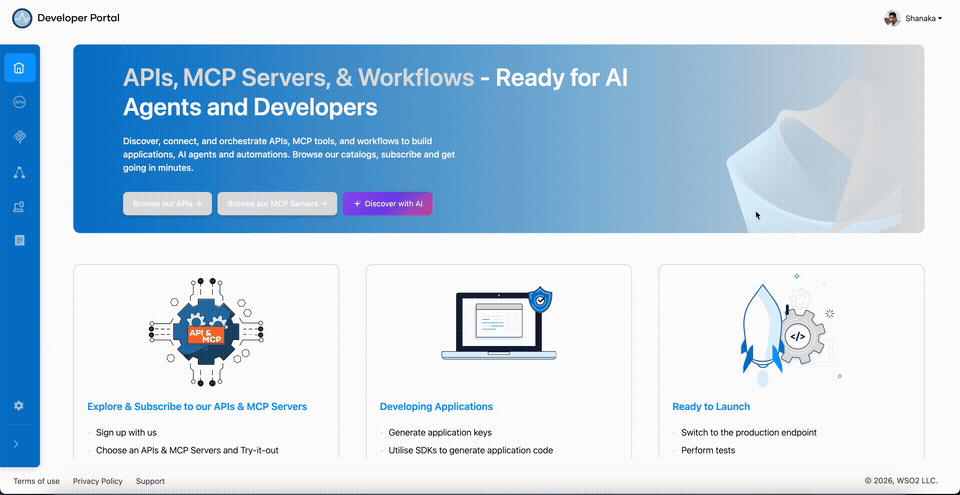Open the applications laptop icon in sidebar

(x=20, y=206)
